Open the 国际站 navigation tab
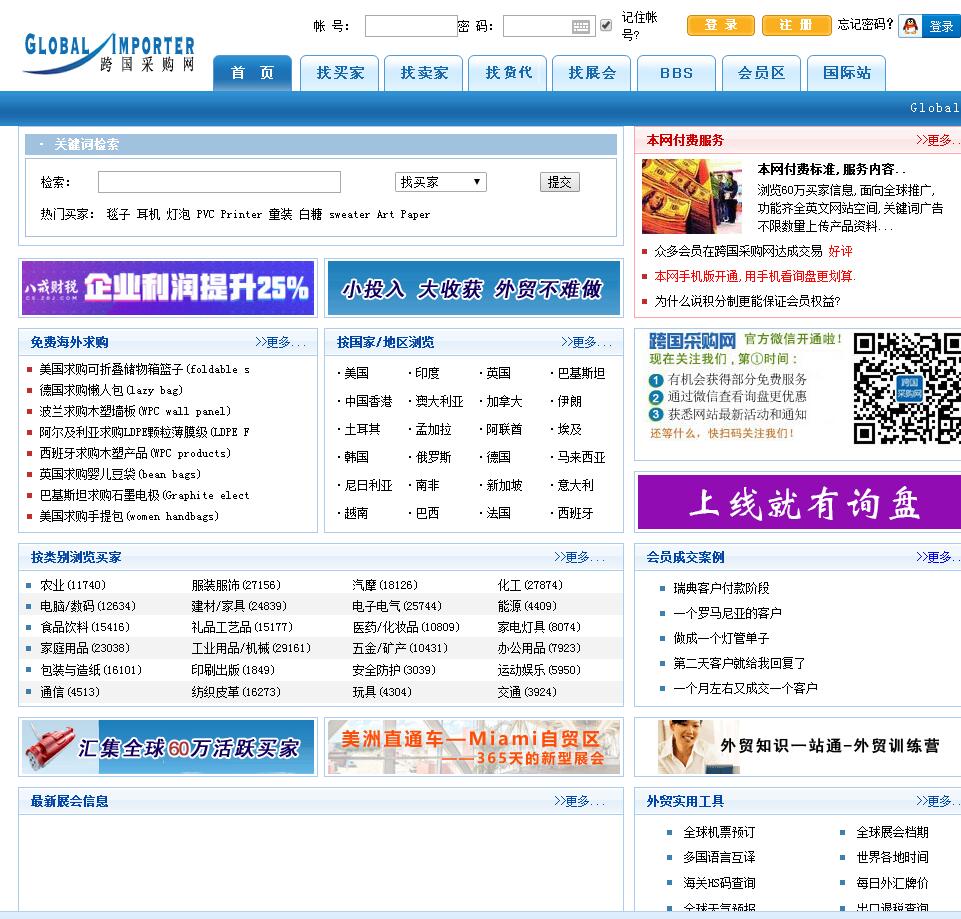The image size is (961, 919). (x=846, y=73)
